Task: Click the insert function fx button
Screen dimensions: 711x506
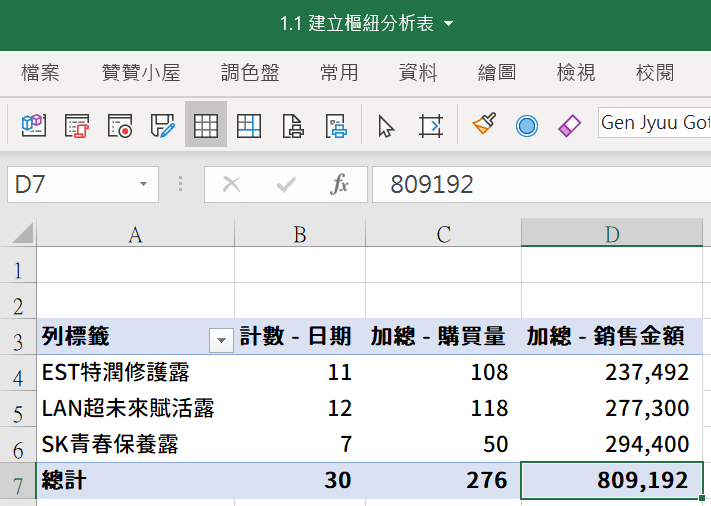Action: (x=339, y=184)
